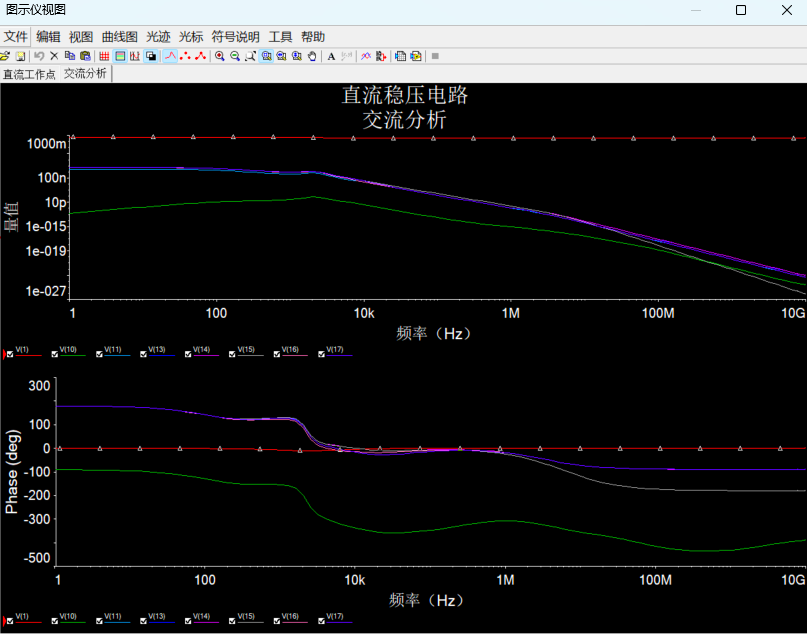The image size is (807, 634).
Task: Click the 量值 vertical axis label
Action: coord(11,216)
